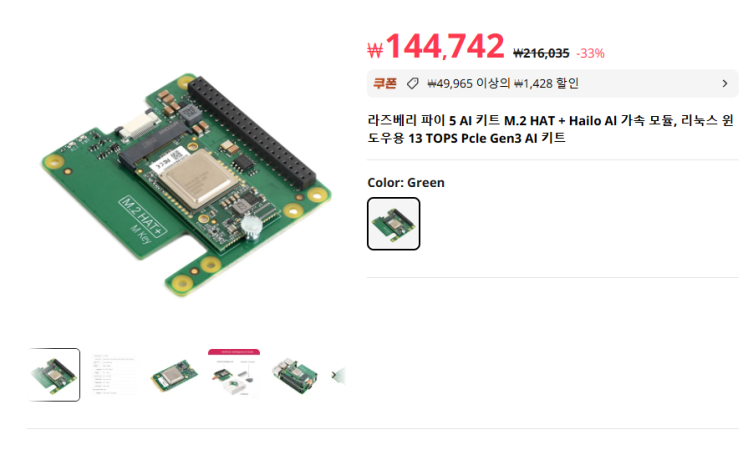This screenshot has width=743, height=455.
Task: Open the large main product image
Action: [x=187, y=185]
